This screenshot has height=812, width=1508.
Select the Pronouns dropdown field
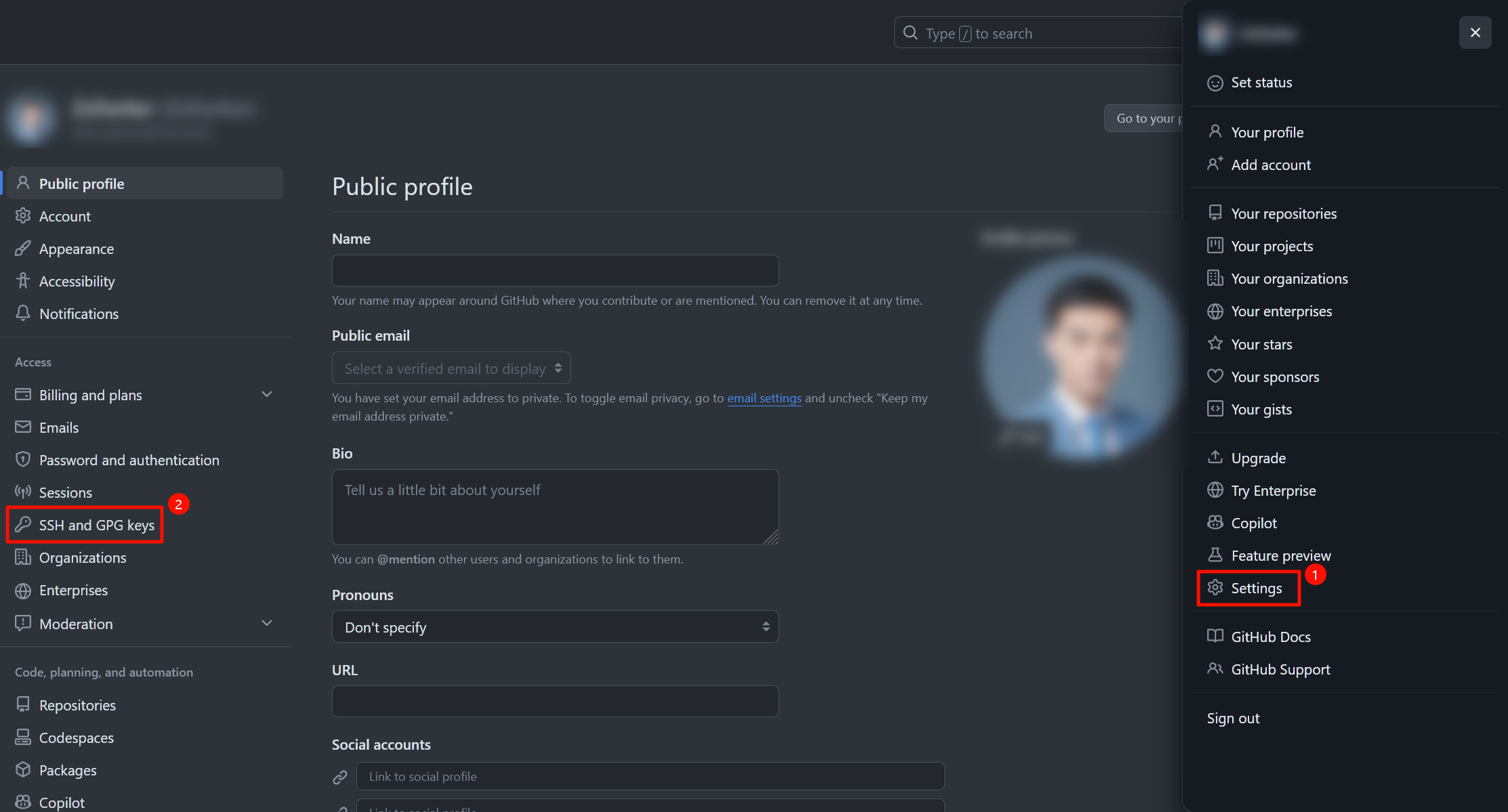(x=554, y=627)
